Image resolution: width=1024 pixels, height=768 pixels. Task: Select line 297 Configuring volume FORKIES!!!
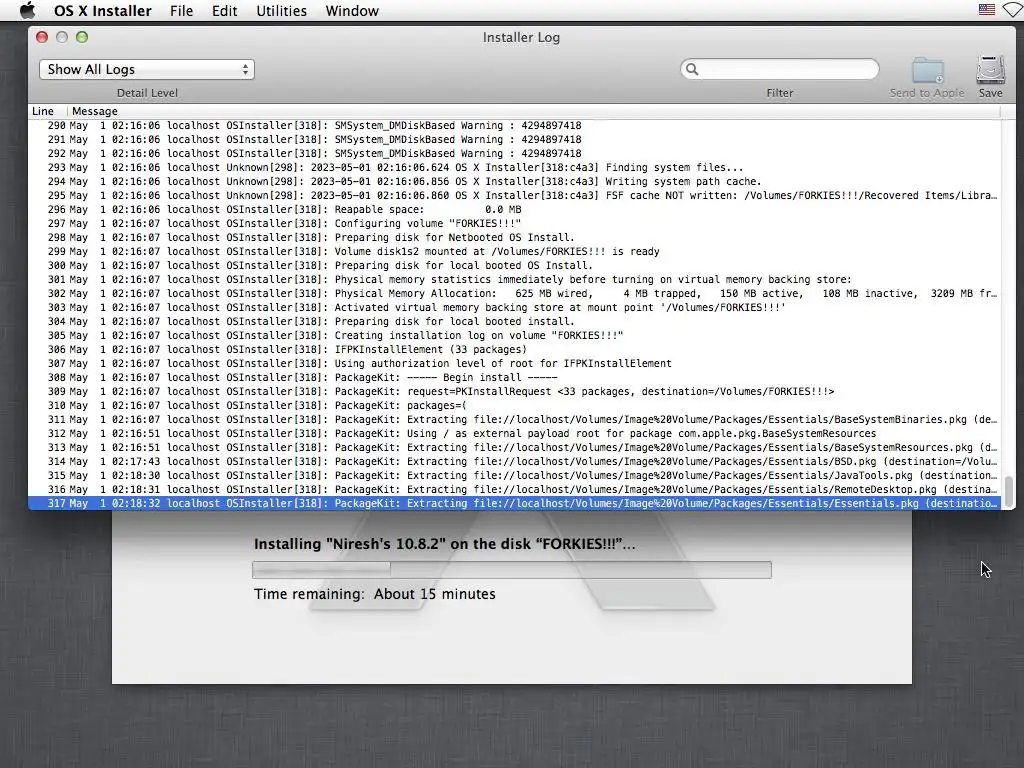point(514,223)
